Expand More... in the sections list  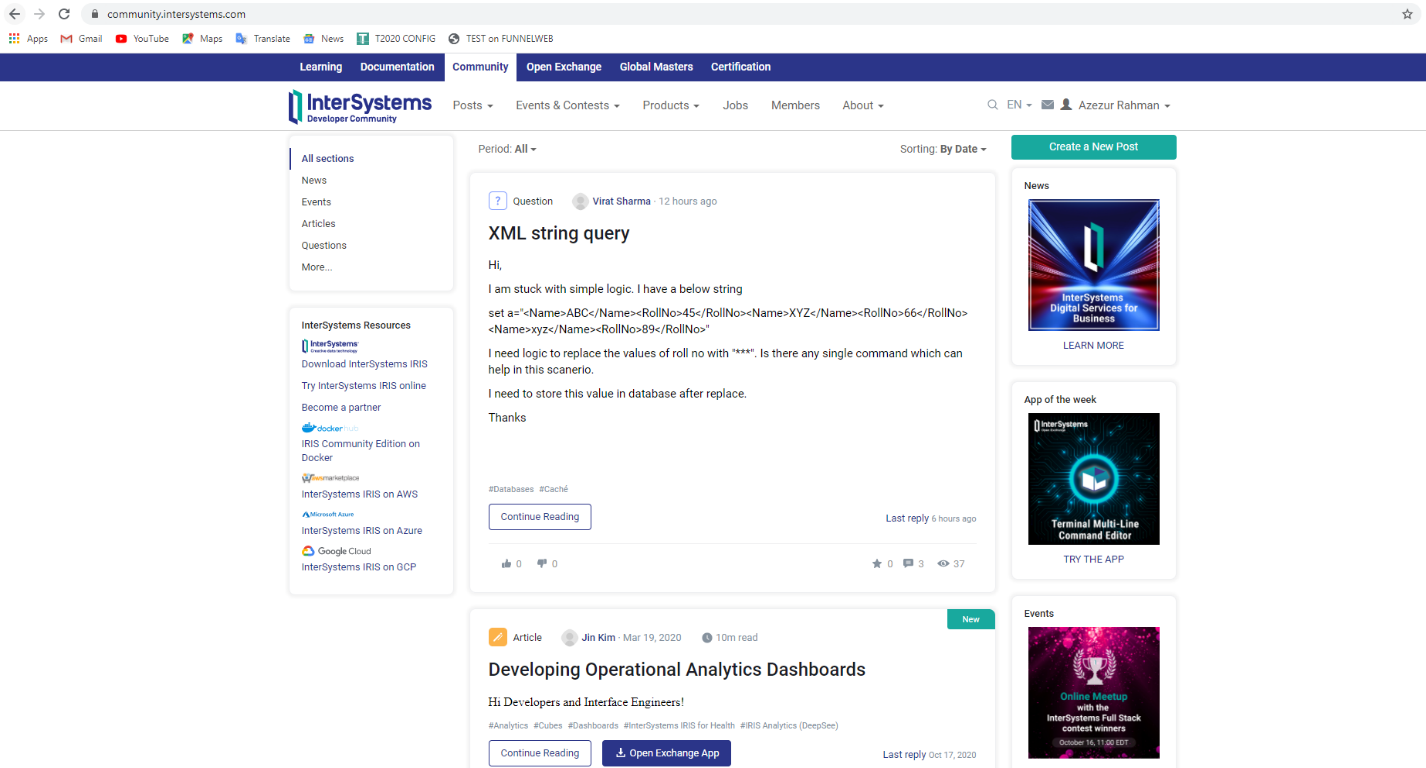click(x=317, y=267)
